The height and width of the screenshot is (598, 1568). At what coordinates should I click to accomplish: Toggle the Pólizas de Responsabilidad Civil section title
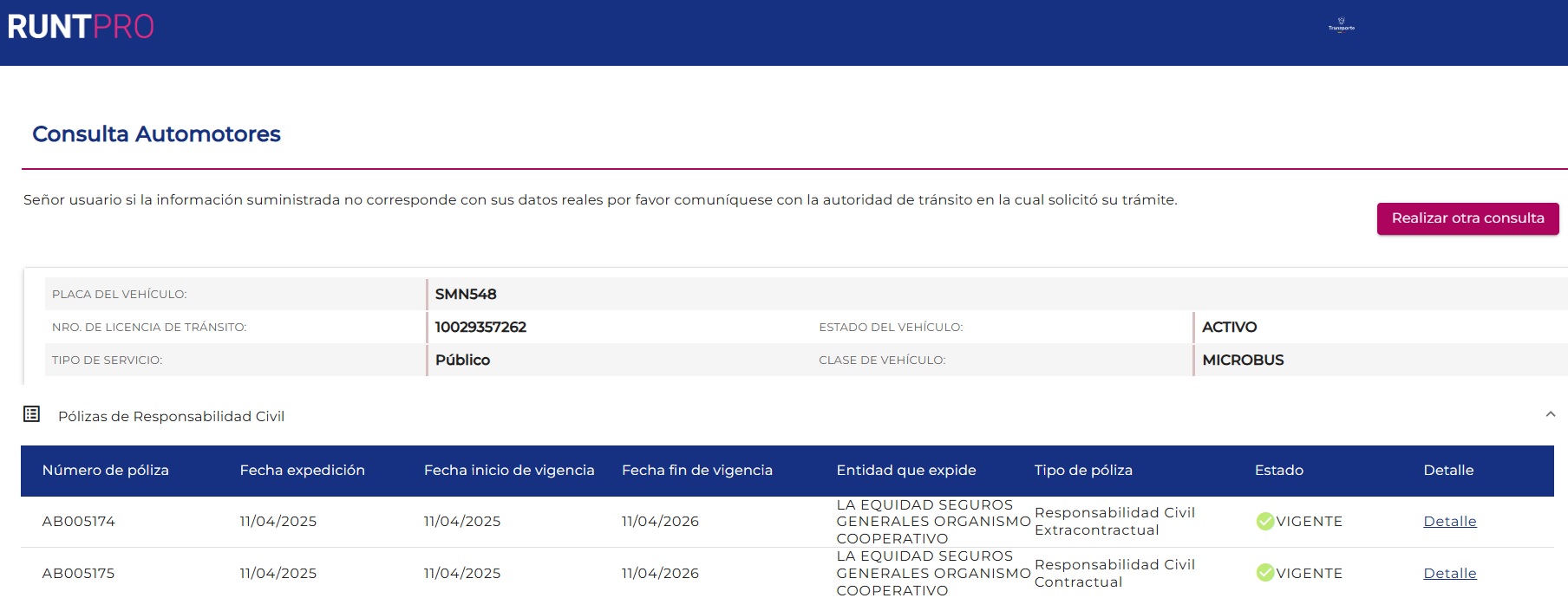[171, 416]
